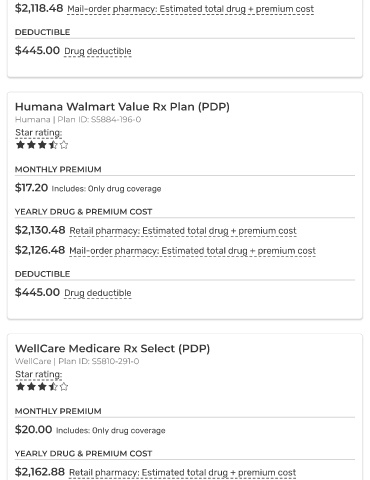Click the WellCare Medicare Rx Select title
Viewport: 370px width, 480px height.
[x=112, y=349]
